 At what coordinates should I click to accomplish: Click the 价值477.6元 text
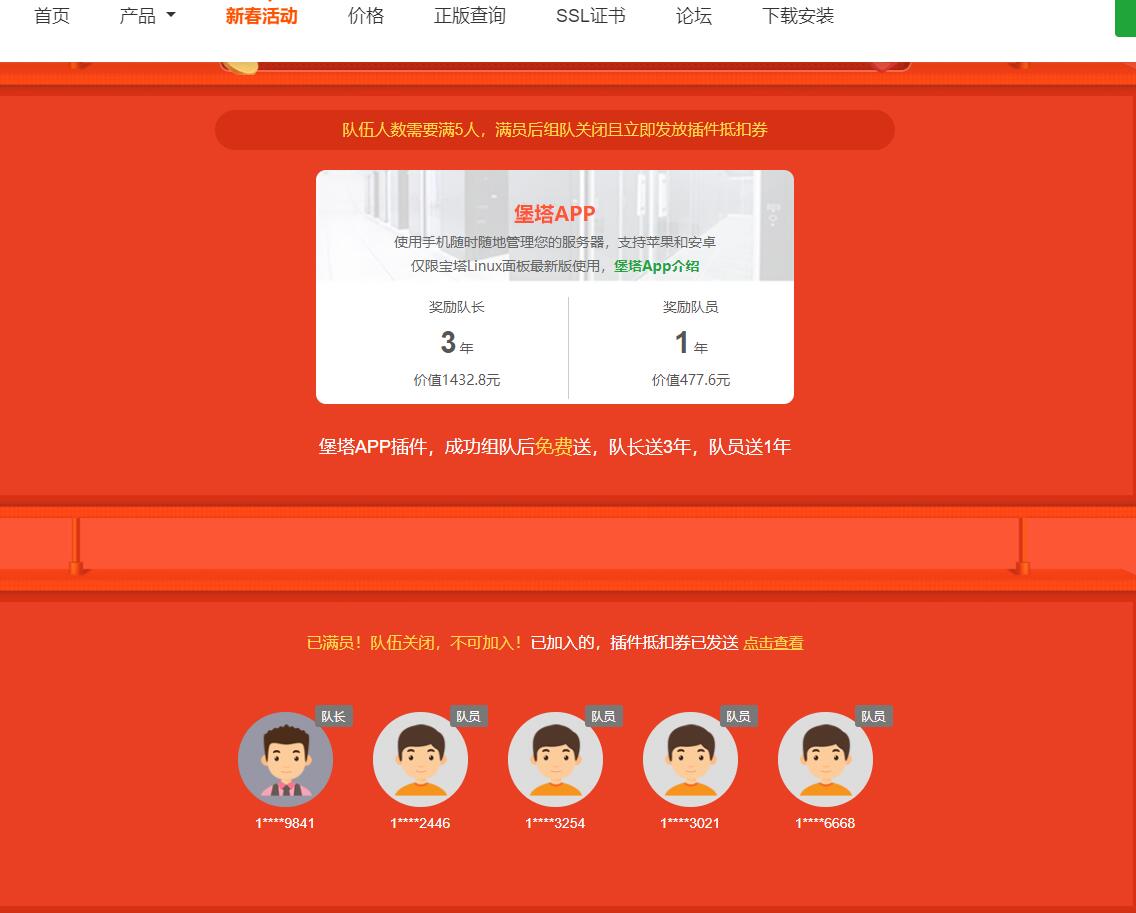tap(690, 380)
